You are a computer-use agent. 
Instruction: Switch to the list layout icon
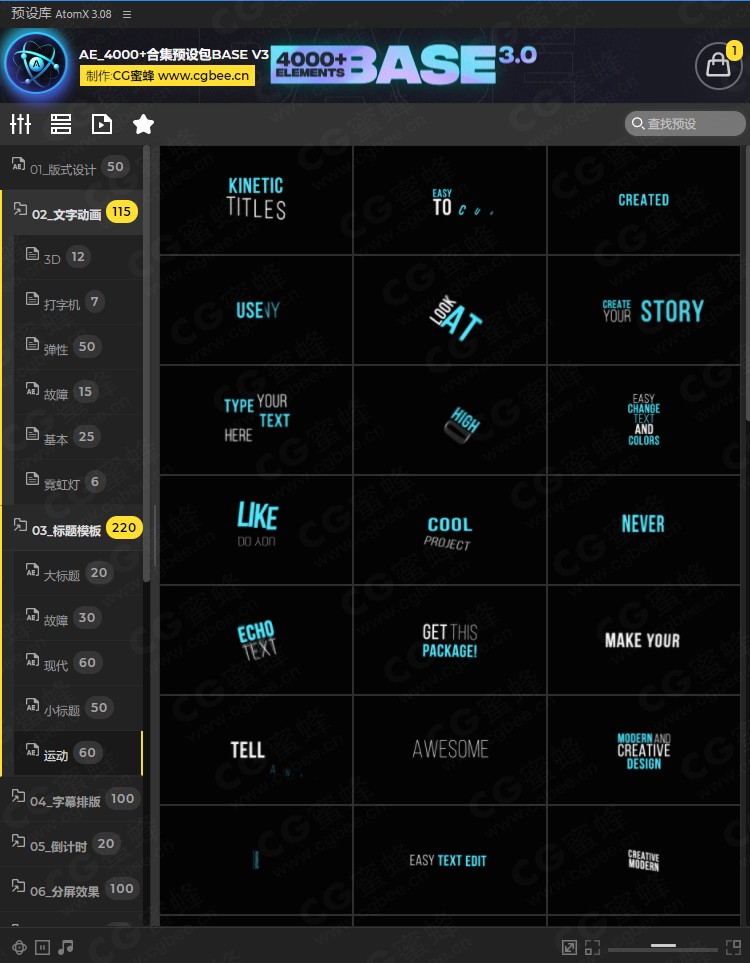[60, 124]
